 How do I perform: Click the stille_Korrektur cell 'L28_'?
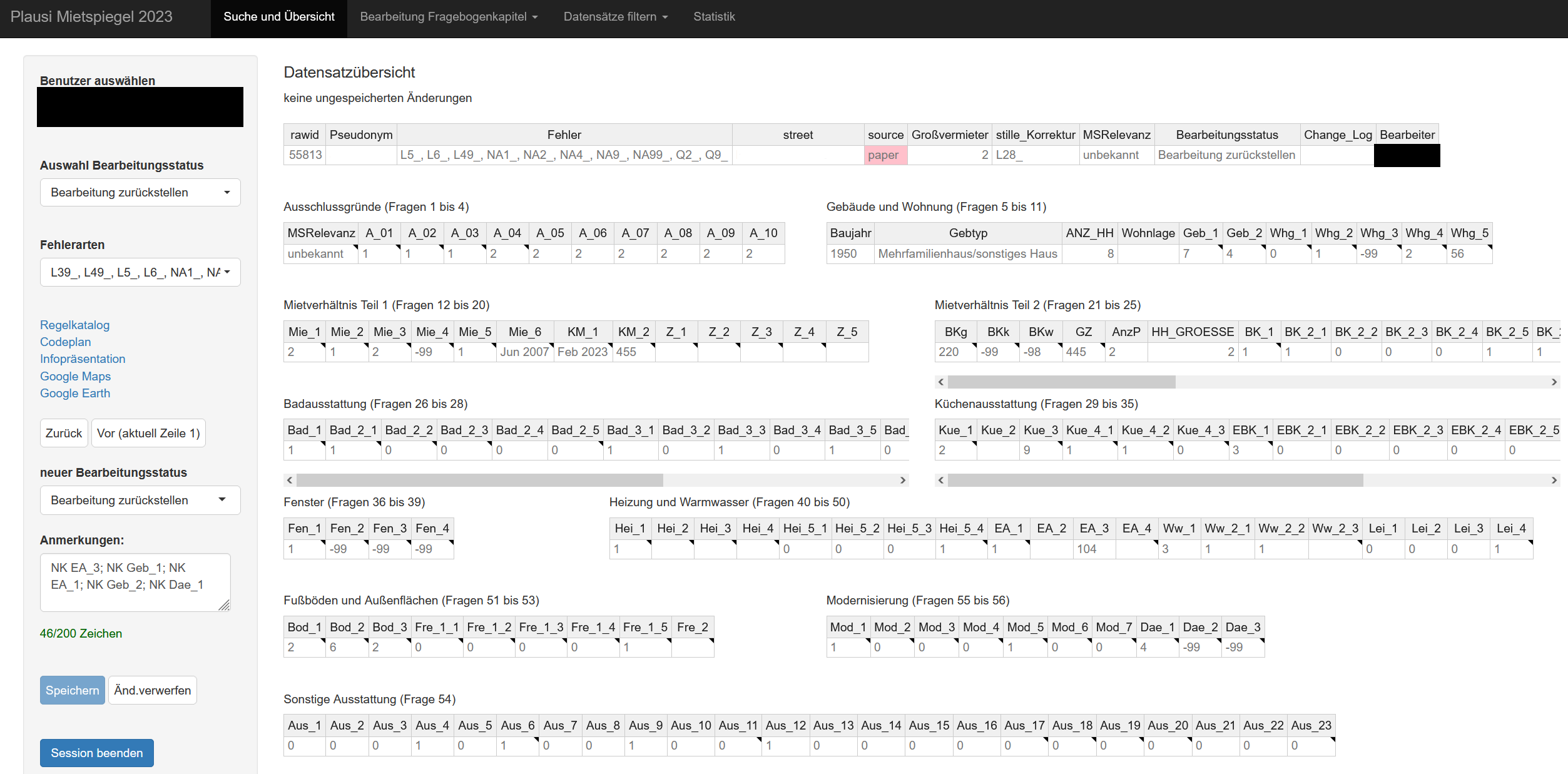[1036, 155]
